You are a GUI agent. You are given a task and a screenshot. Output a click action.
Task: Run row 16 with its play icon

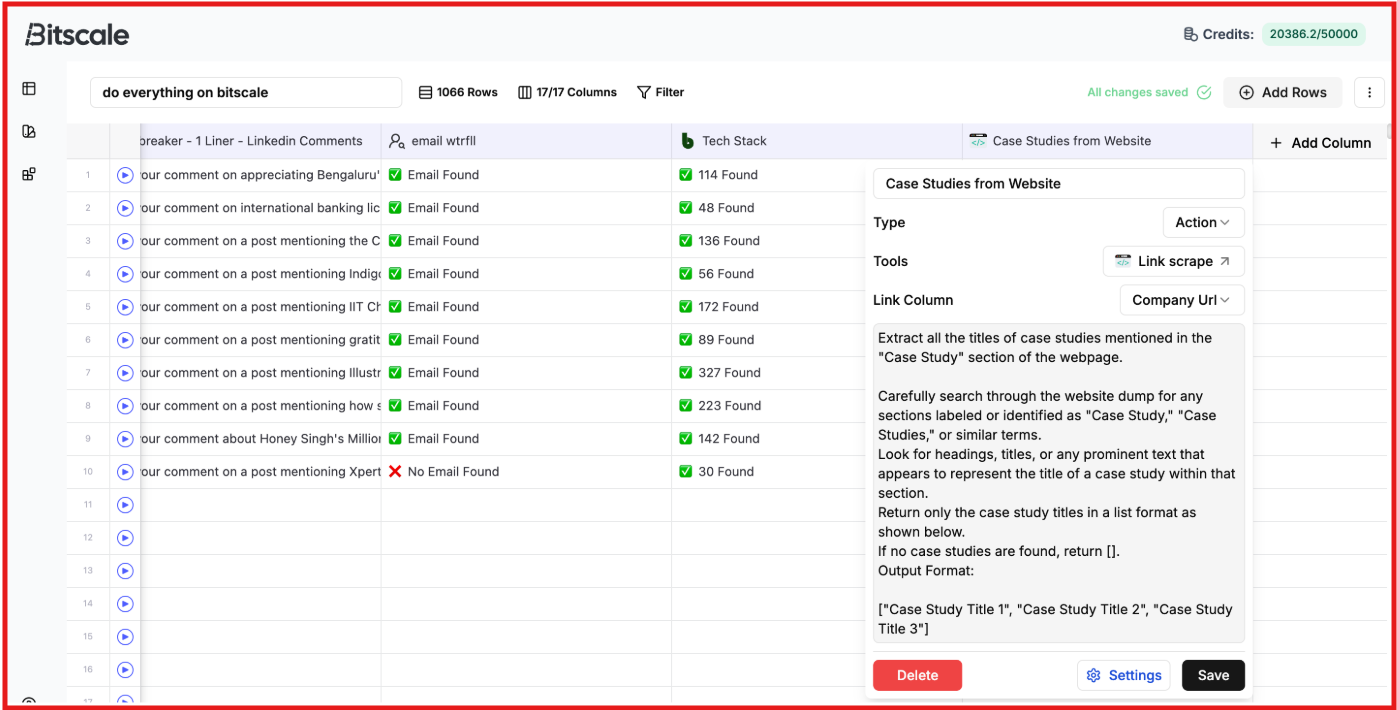tap(125, 670)
